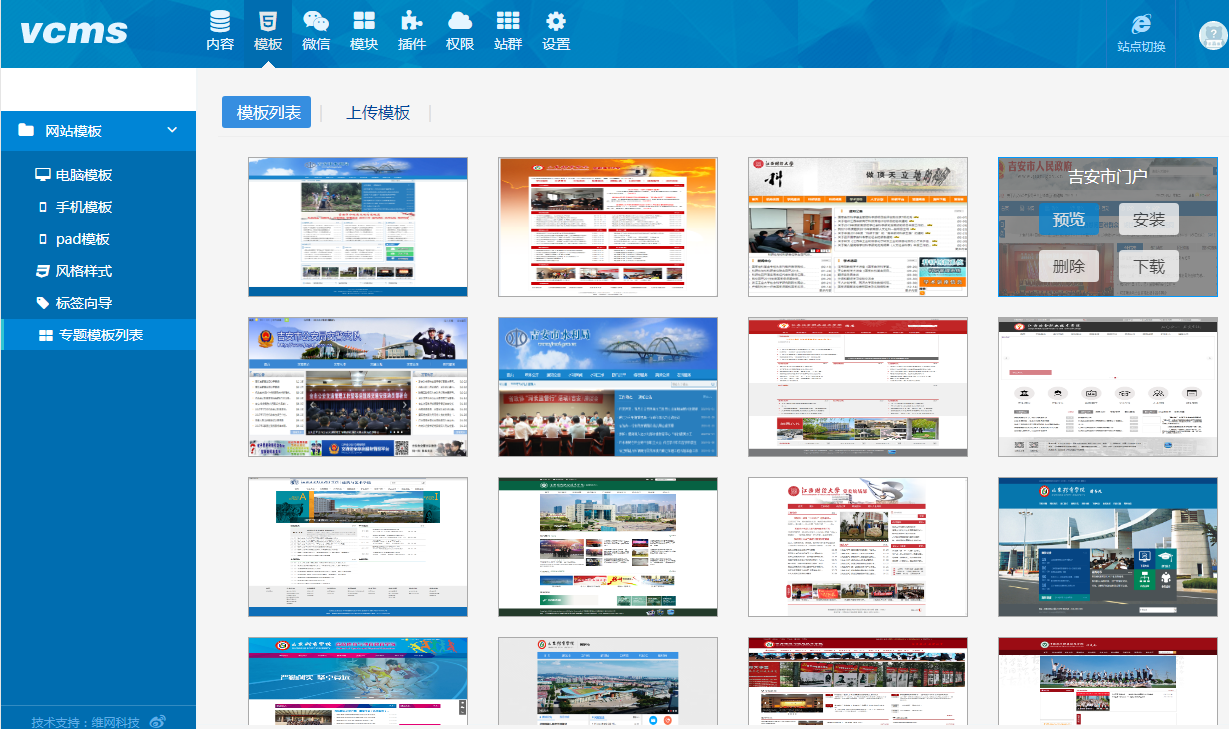Viewport: 1229px width, 729px height.
Task: Switch to the 模板列表 tab
Action: [267, 113]
